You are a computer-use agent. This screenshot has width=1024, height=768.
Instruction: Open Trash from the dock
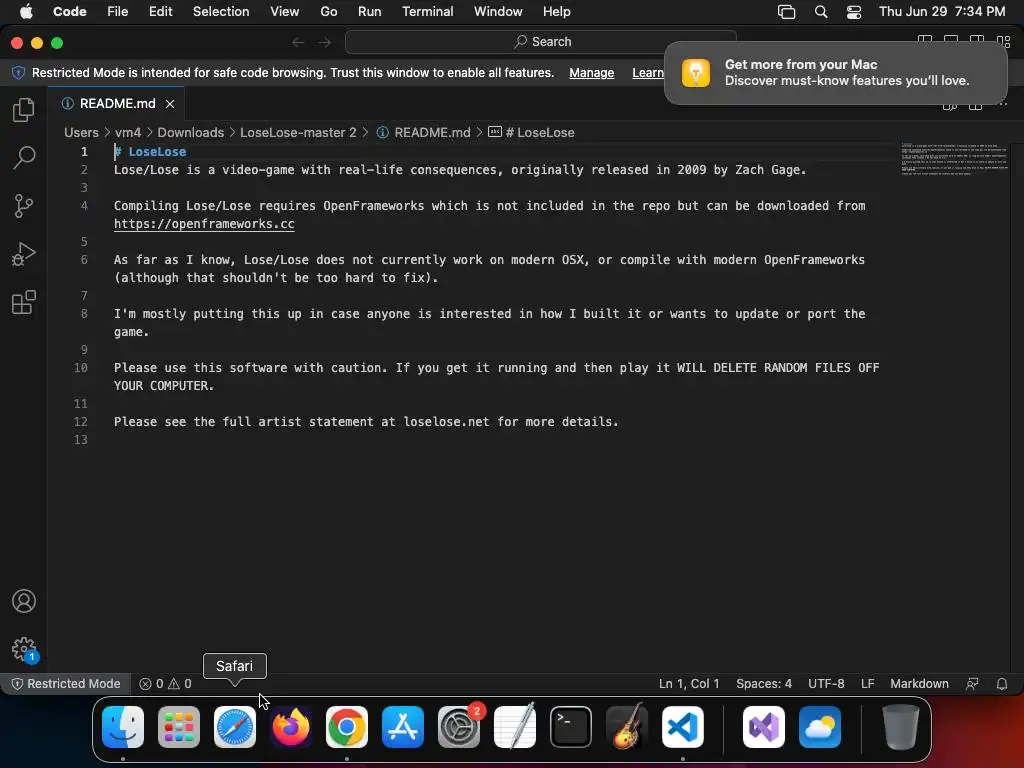[x=901, y=727]
